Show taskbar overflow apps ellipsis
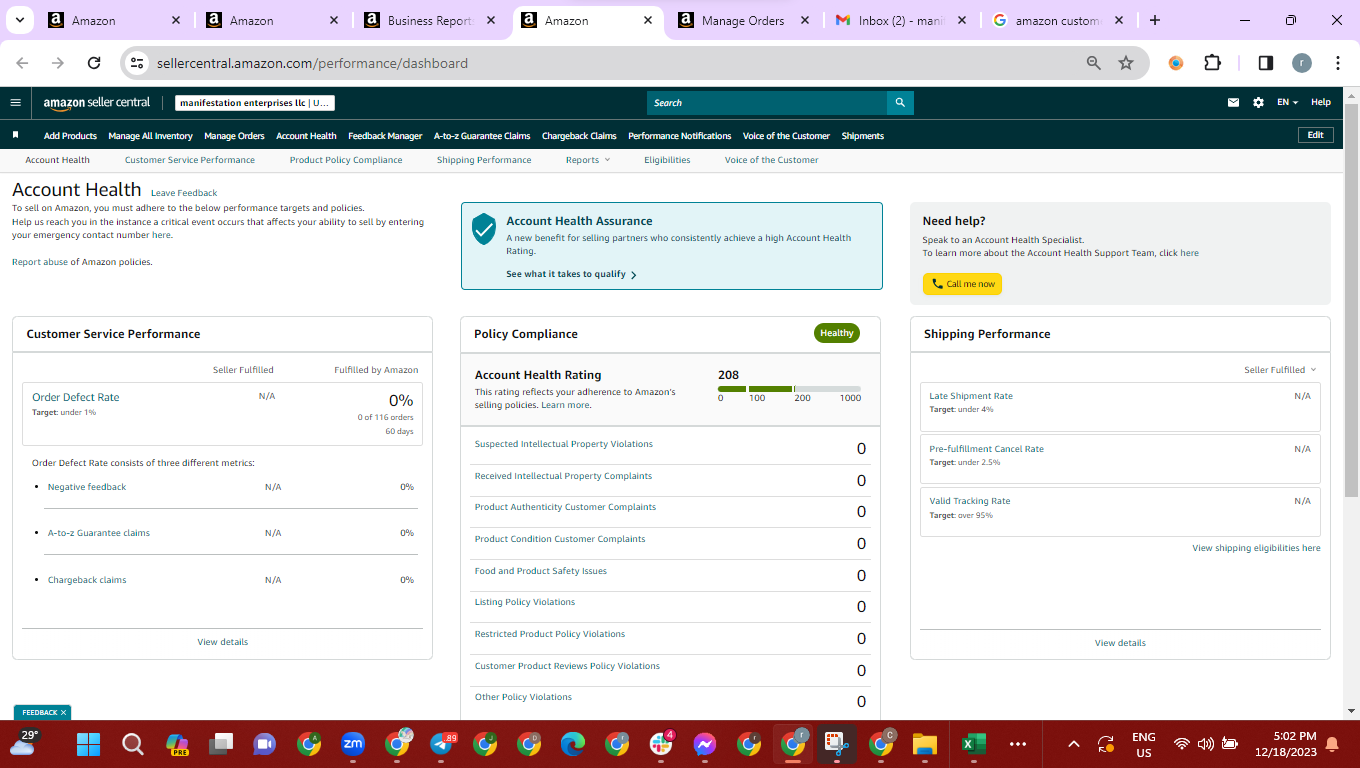Viewport: 1360px width, 768px height. coord(1018,744)
